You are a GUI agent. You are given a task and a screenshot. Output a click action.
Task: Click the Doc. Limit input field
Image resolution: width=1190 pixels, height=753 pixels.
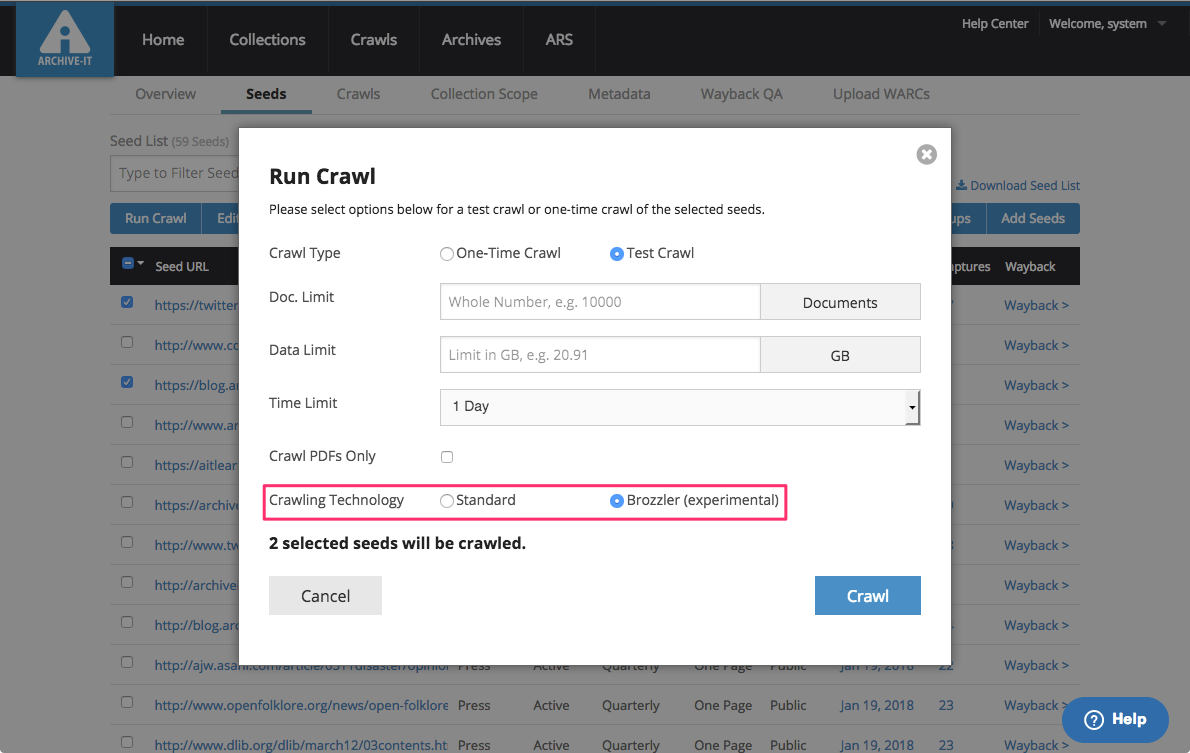[x=600, y=302]
